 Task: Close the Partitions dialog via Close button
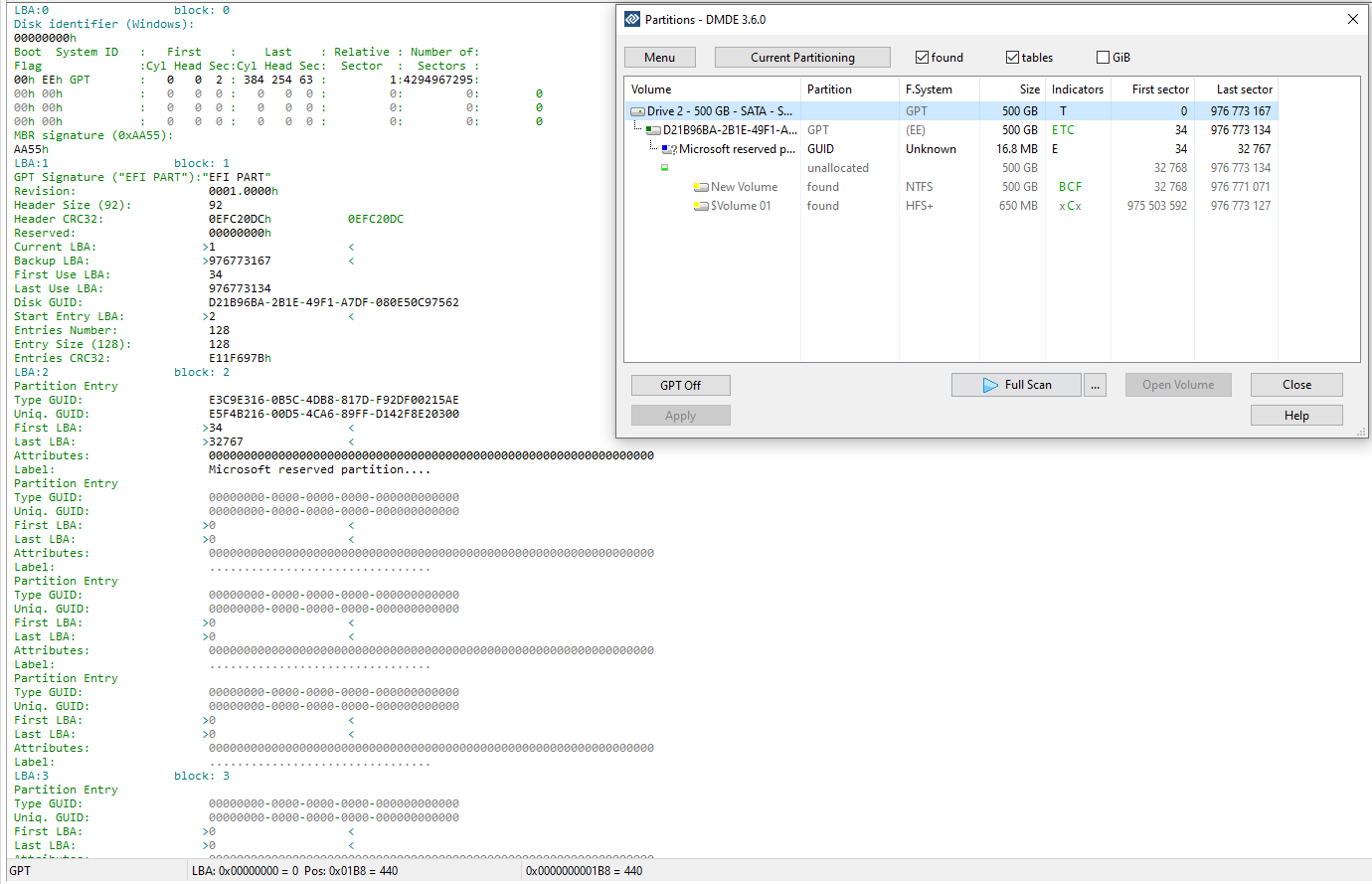[x=1296, y=385]
